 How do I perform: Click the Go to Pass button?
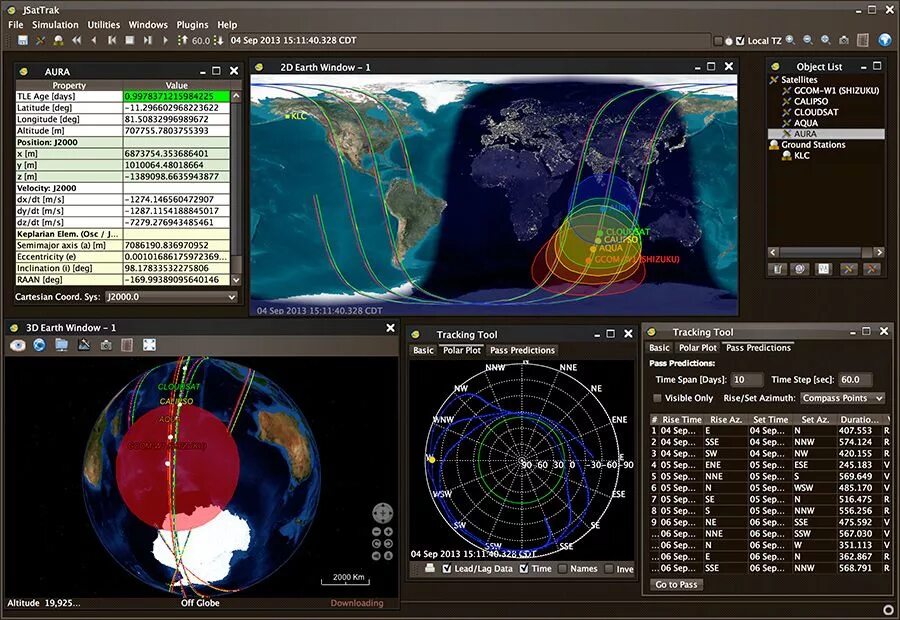coord(676,584)
